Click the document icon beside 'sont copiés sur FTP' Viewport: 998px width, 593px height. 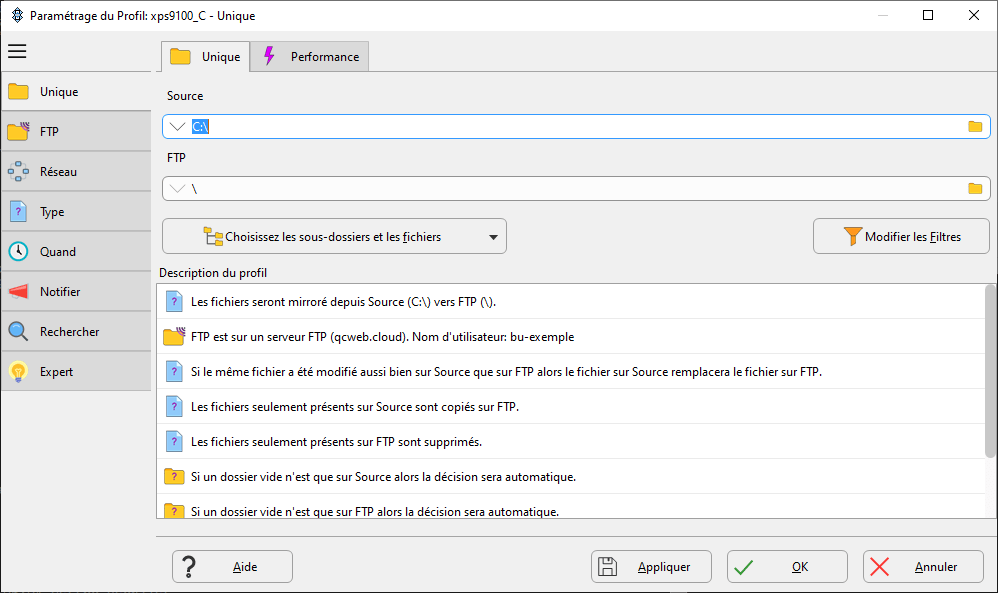174,407
